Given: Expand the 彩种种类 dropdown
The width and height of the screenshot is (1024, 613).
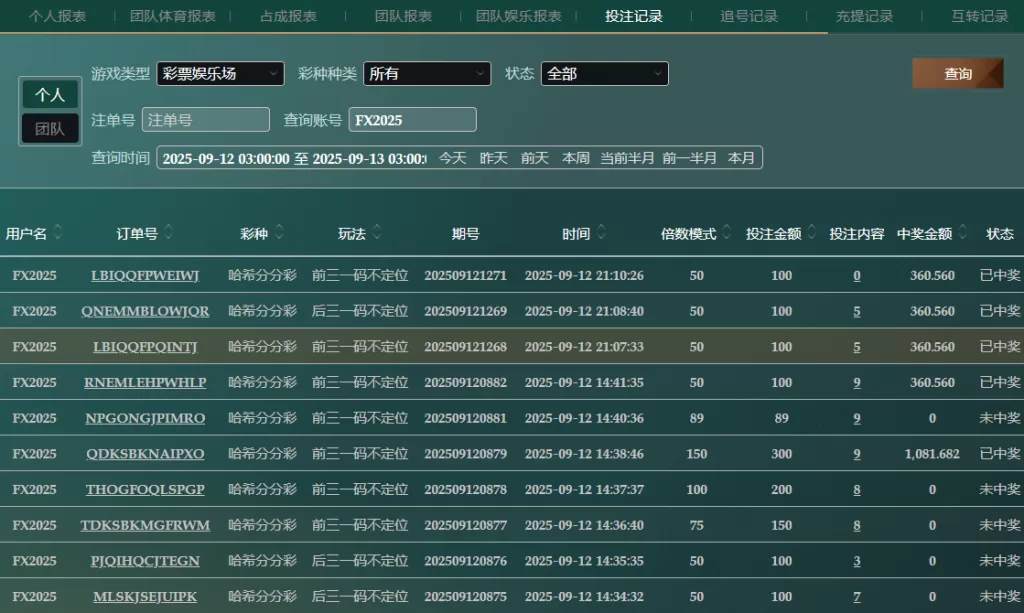Looking at the screenshot, I should [427, 74].
